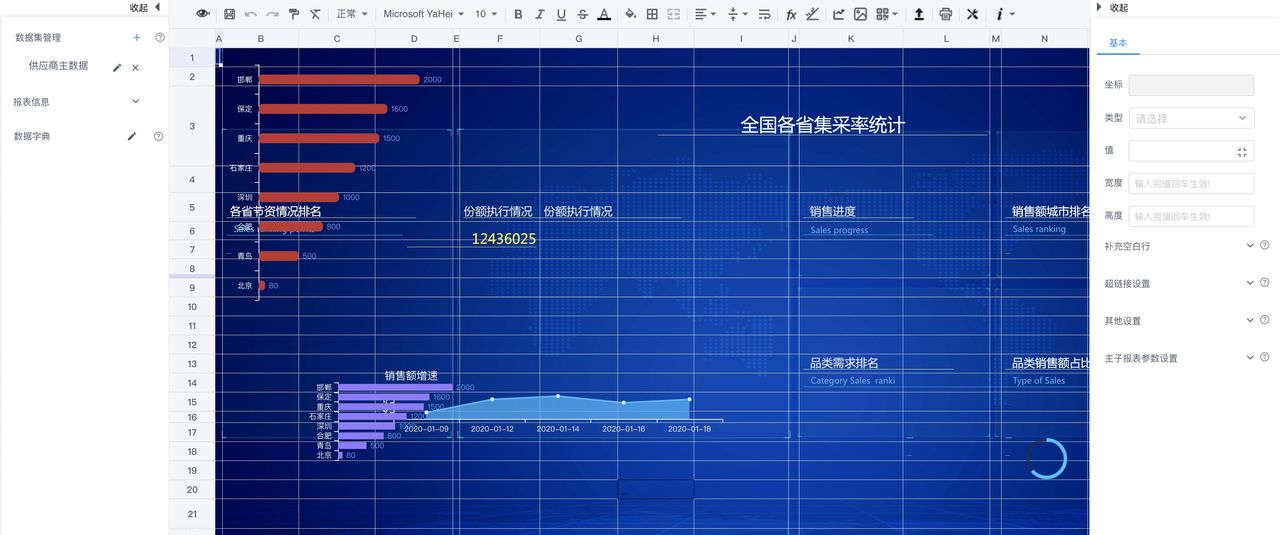This screenshot has height=535, width=1280.
Task: Click the circular progress ring chart
Action: [x=1046, y=458]
